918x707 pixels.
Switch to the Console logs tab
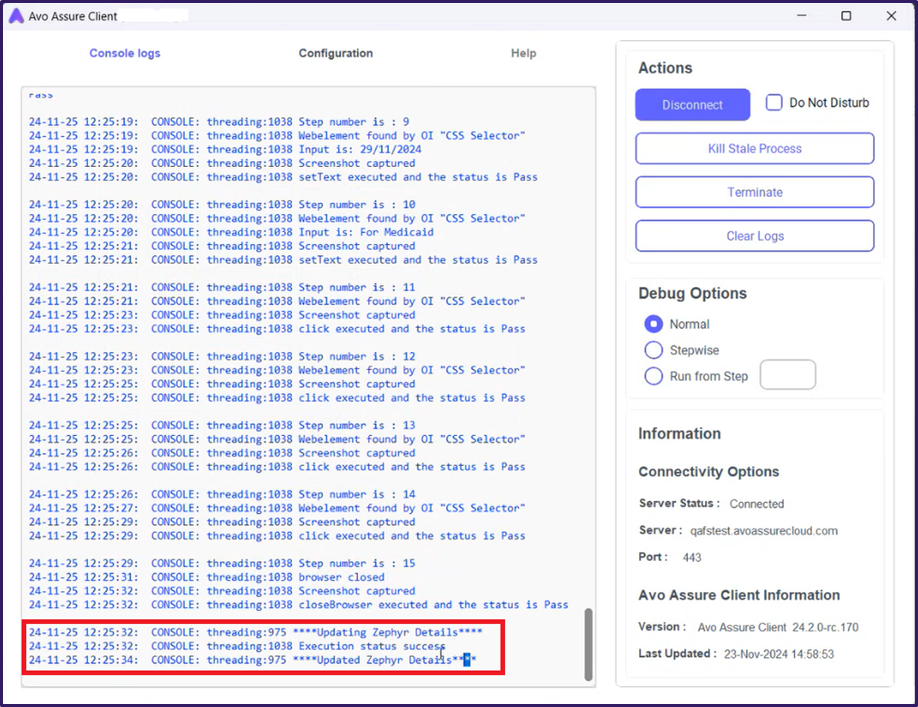125,54
